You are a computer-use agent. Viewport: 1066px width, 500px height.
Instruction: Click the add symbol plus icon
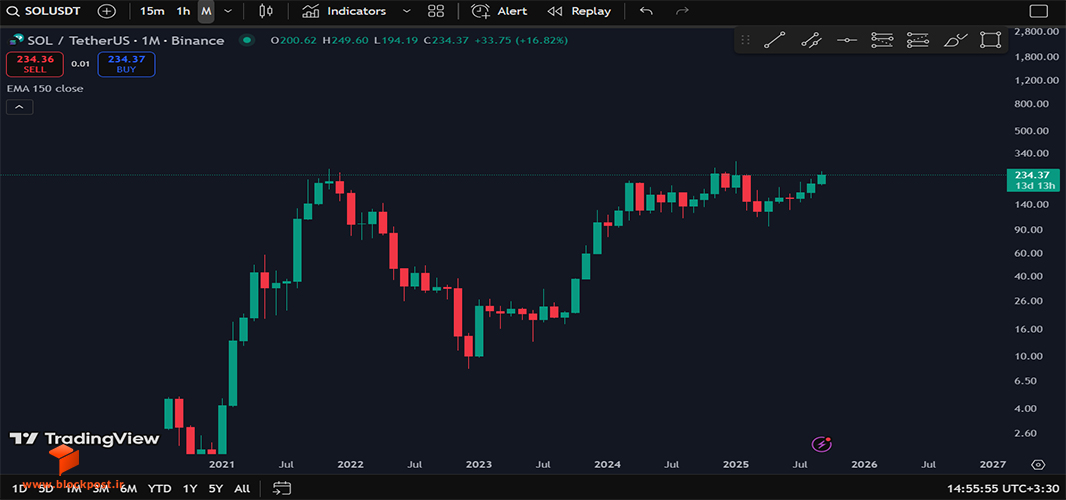click(x=107, y=11)
